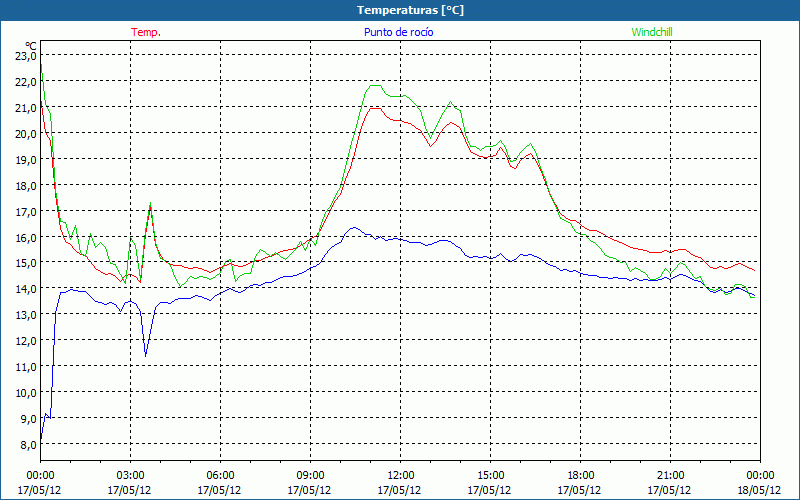This screenshot has width=800, height=500.
Task: Click the 11,0 y-axis value
Action: (x=26, y=367)
